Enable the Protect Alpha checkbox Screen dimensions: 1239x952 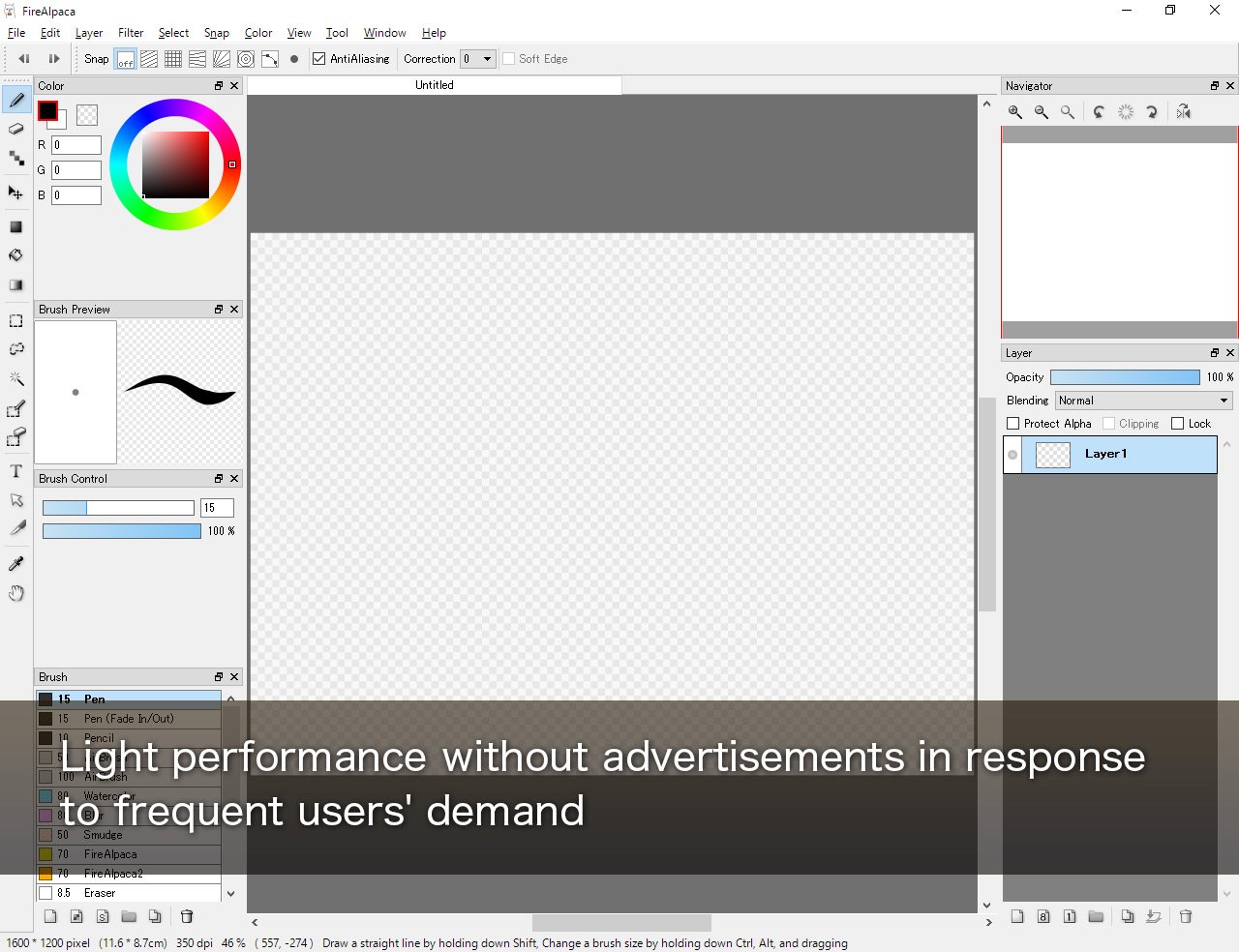1013,424
